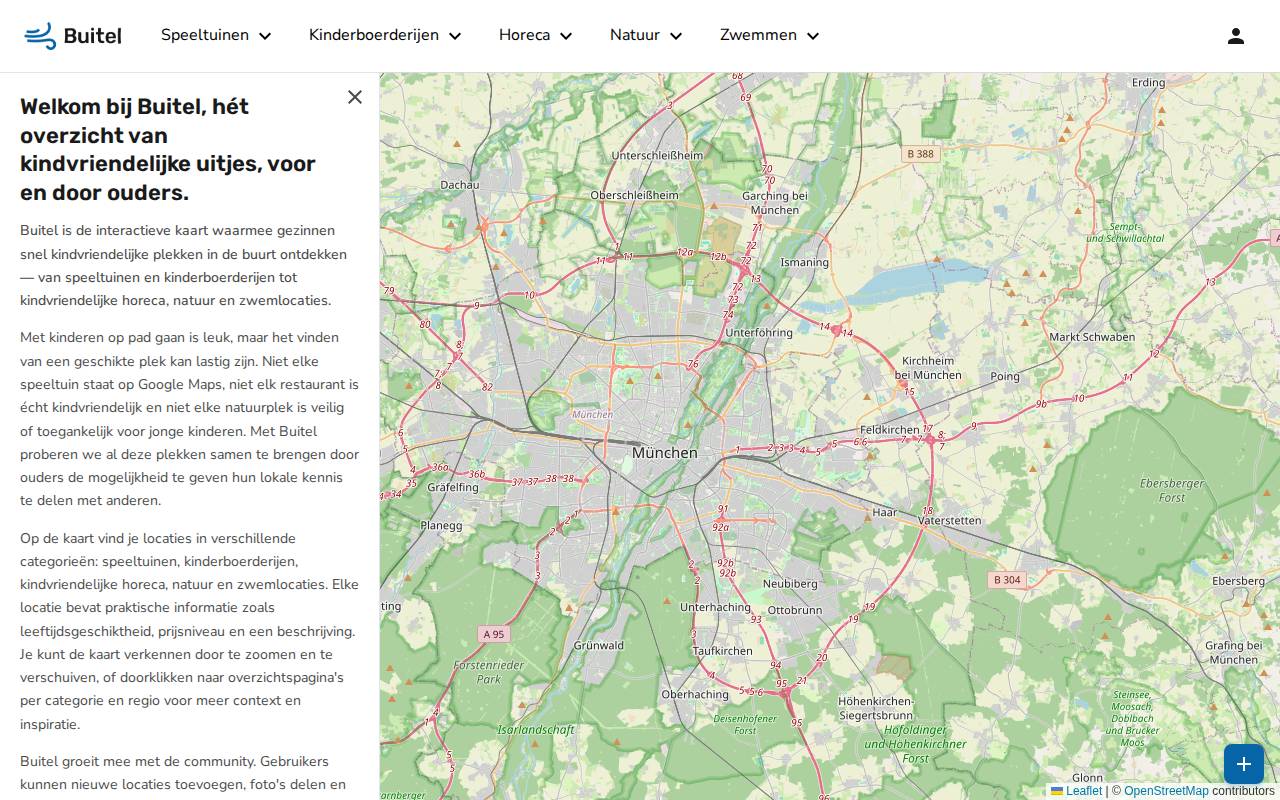The width and height of the screenshot is (1280, 800).
Task: Open the Horeca menu
Action: pos(536,35)
